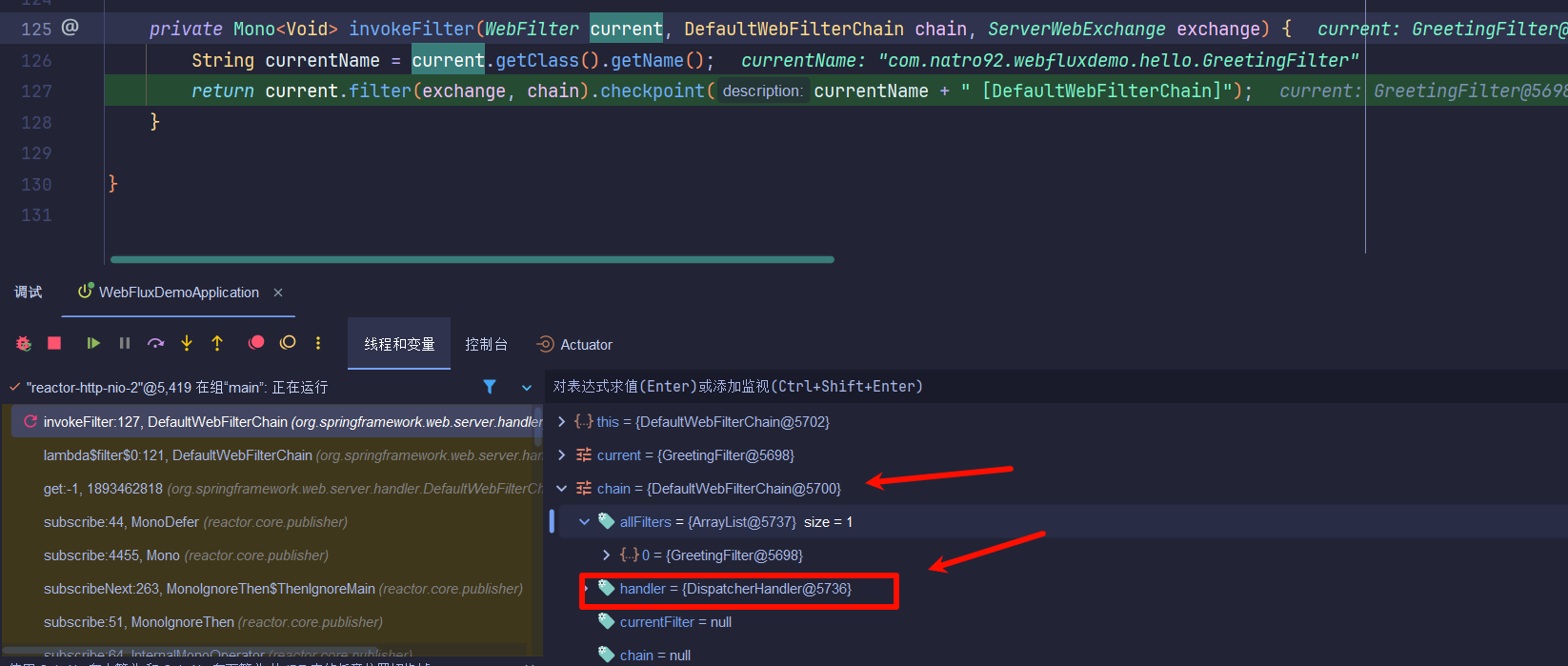Click the parameter icon beside 'chain = {DefaultWebFilterChain@5700}'
1568x666 pixels.
[584, 488]
